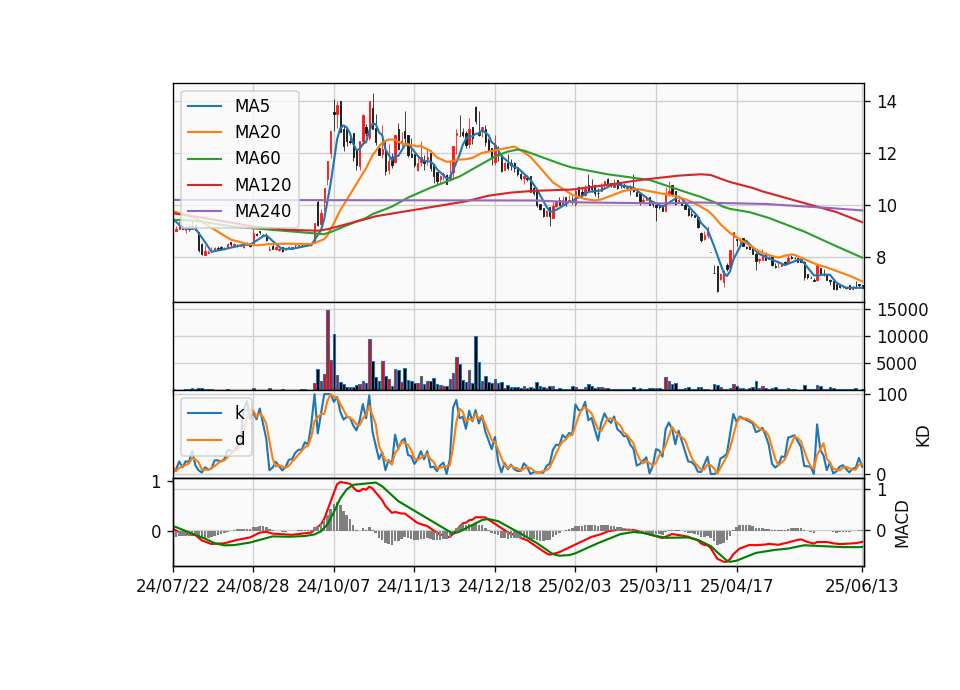Click the blue MA5 legend line sample

click(204, 107)
